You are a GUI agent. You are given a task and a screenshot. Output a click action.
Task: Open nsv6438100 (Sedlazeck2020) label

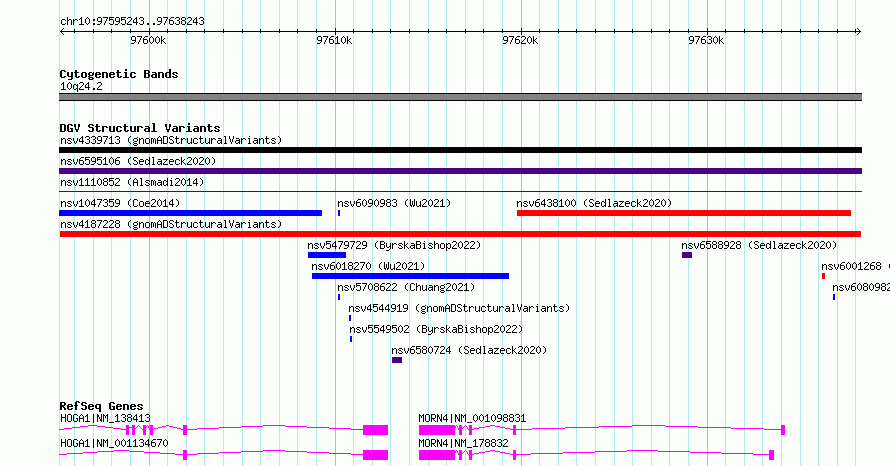[x=594, y=203]
